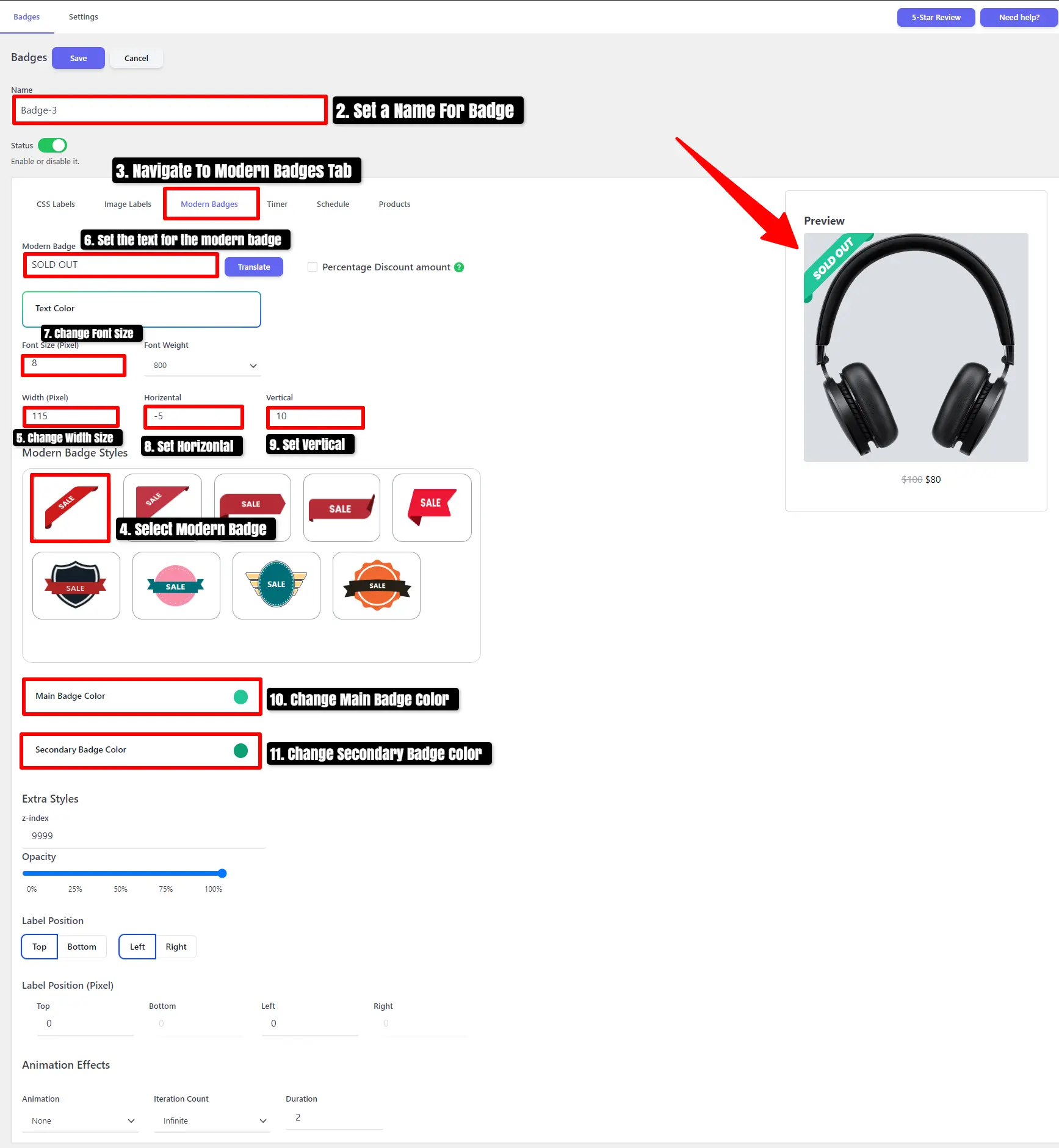Image resolution: width=1059 pixels, height=1148 pixels.
Task: Pick the flat red banner SALE badge
Action: click(x=342, y=508)
